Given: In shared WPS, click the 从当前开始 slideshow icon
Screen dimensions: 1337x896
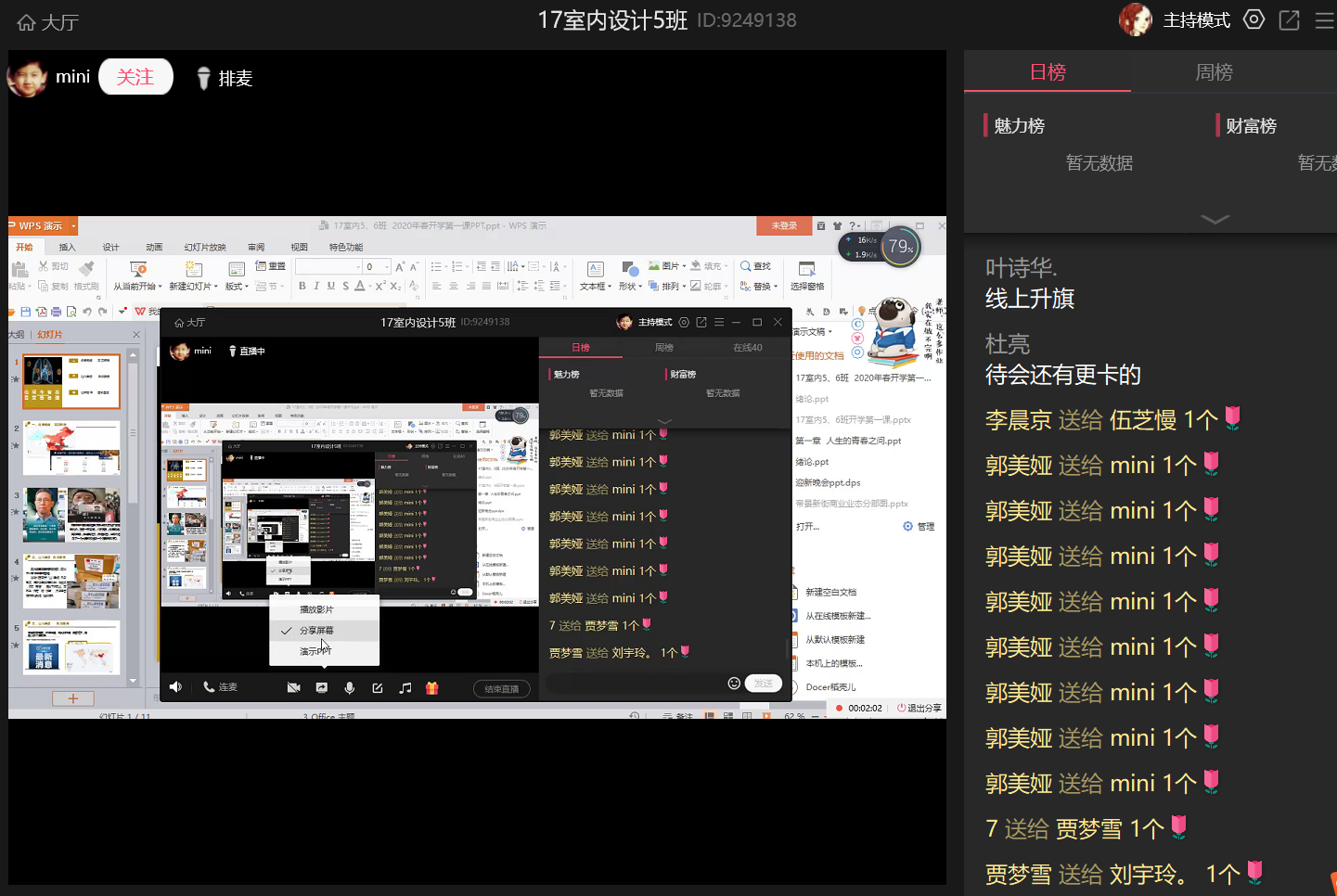Looking at the screenshot, I should [x=138, y=269].
